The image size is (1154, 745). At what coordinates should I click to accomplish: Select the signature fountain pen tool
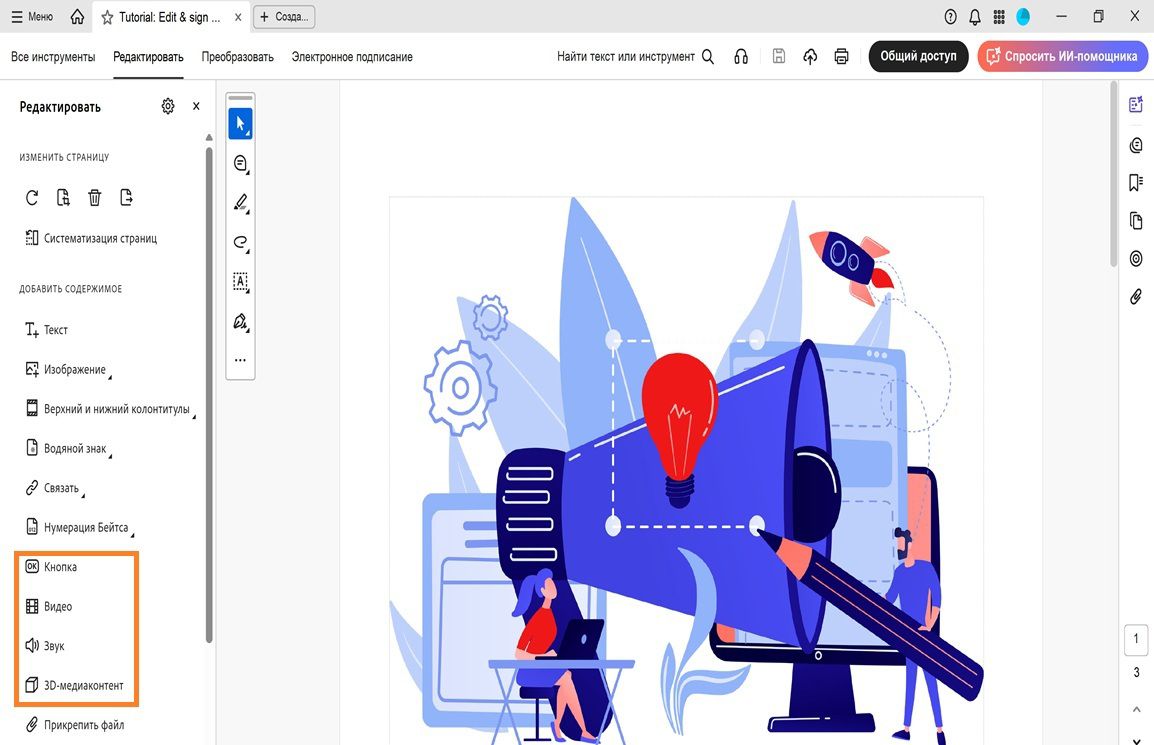point(241,322)
